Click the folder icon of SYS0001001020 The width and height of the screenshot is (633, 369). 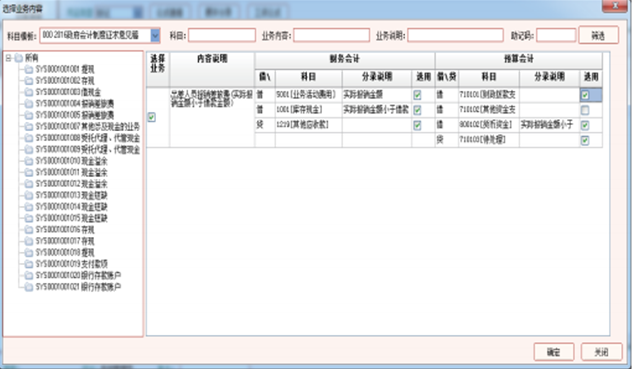coord(29,276)
